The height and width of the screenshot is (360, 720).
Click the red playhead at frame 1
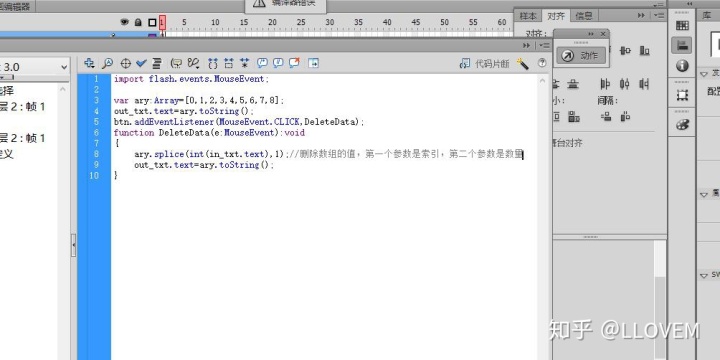[x=162, y=22]
